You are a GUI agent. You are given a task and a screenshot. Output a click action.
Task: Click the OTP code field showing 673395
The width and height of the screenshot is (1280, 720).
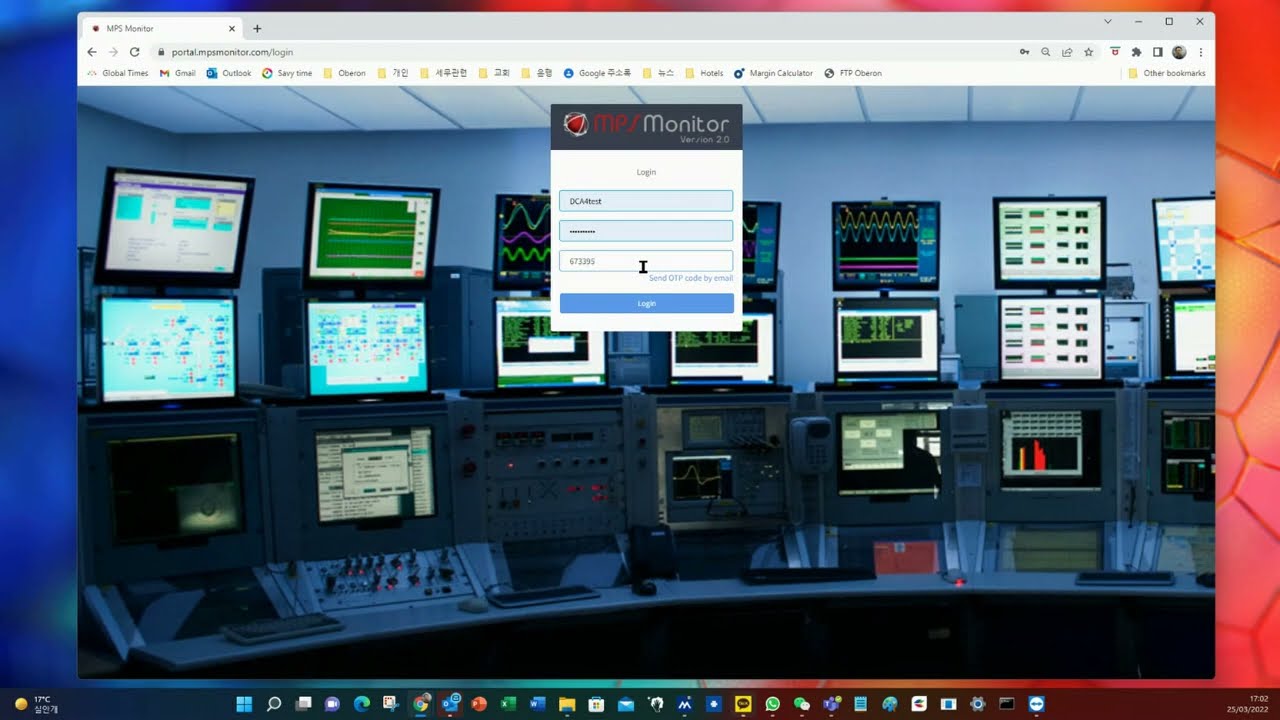[x=646, y=261]
